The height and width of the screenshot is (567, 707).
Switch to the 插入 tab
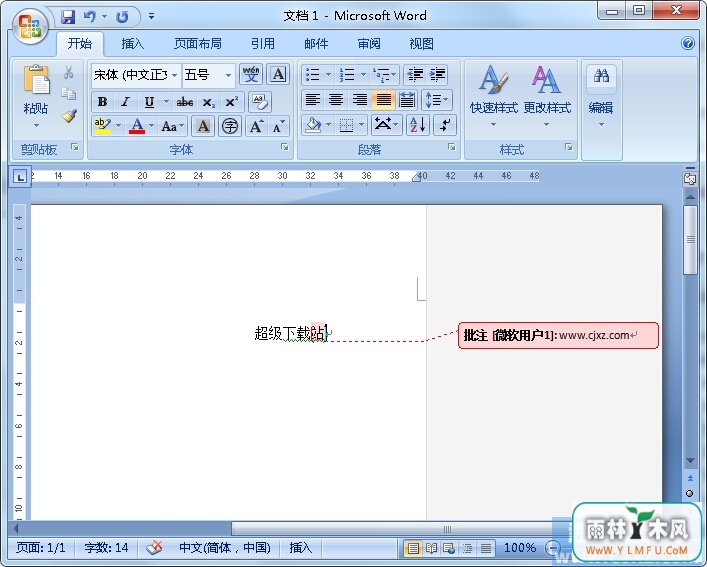[x=133, y=44]
